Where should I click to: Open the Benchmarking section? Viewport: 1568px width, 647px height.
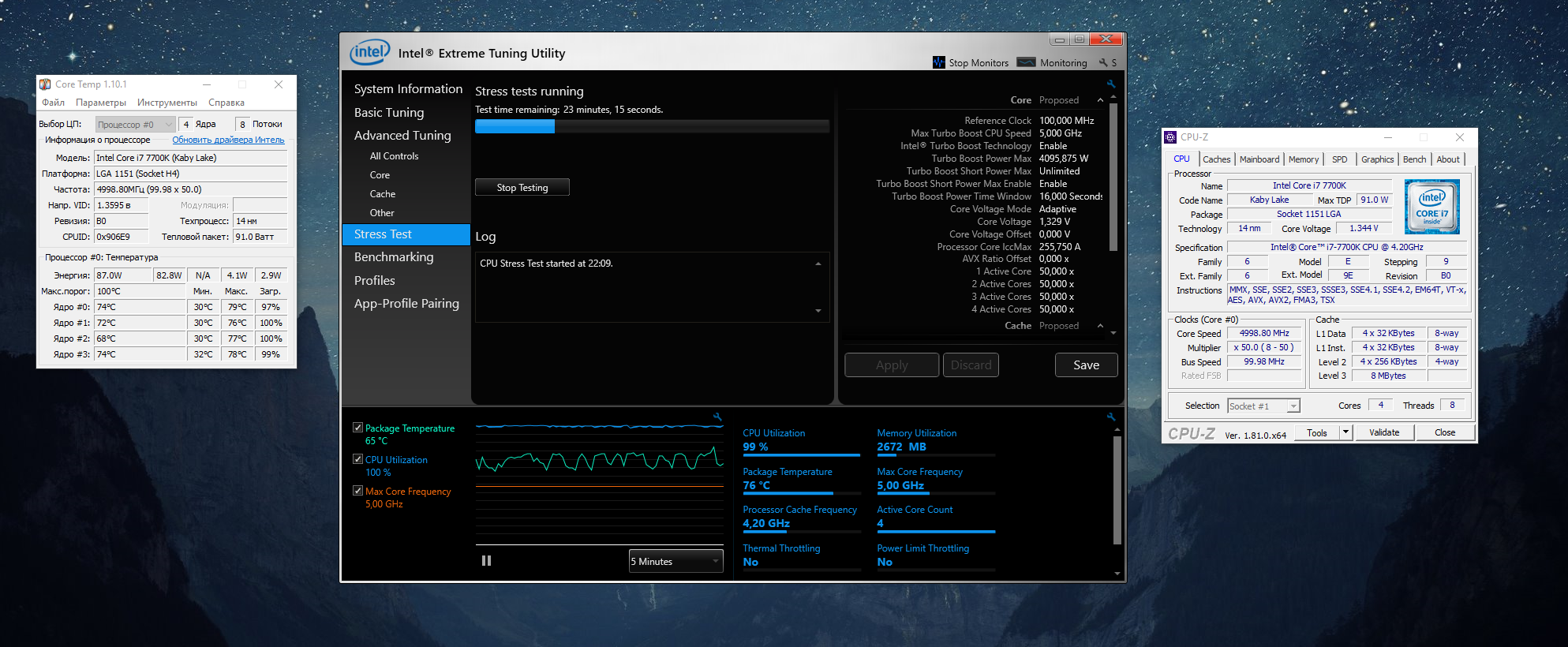[x=394, y=257]
